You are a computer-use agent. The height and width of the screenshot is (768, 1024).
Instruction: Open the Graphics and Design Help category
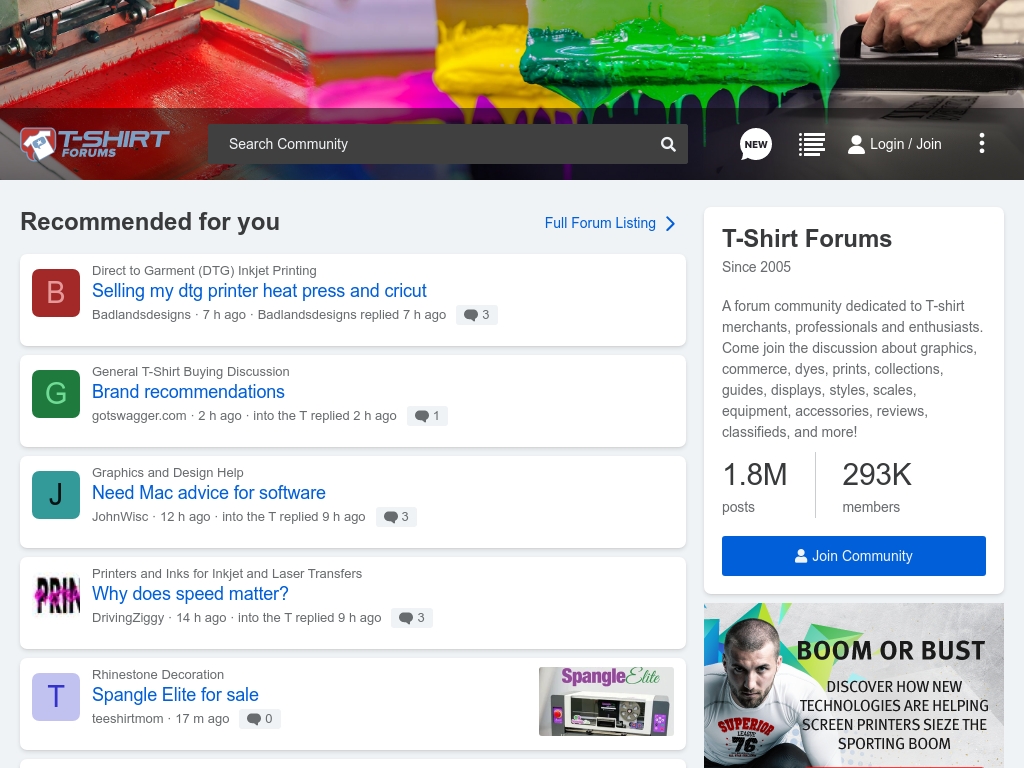coord(168,472)
